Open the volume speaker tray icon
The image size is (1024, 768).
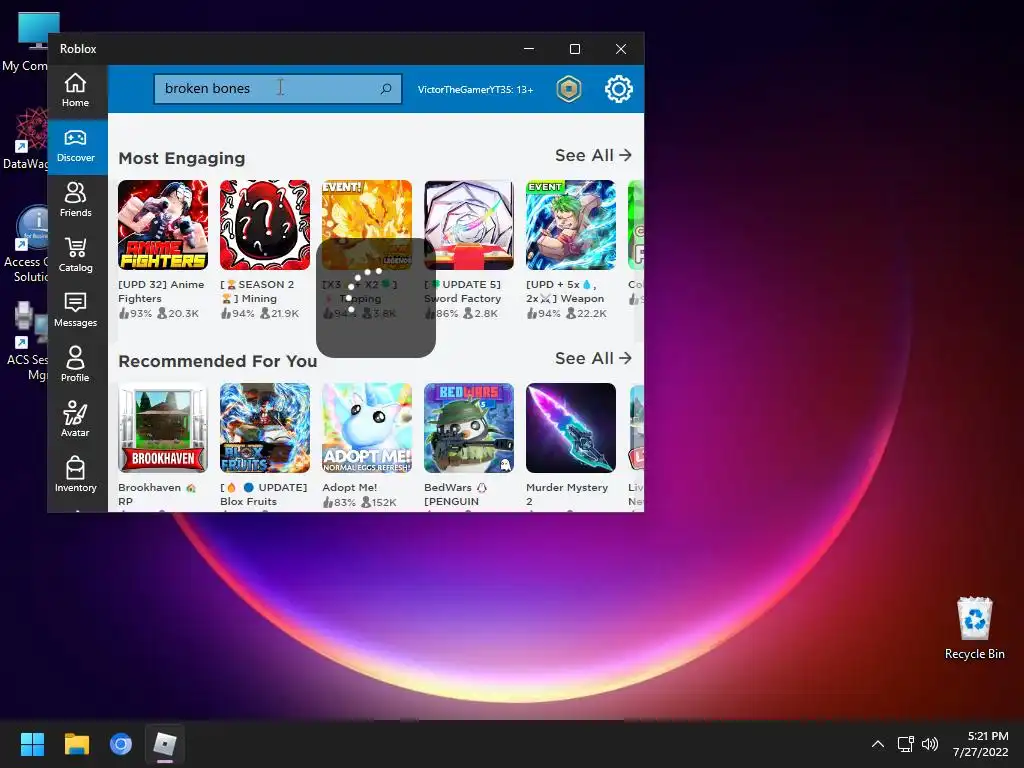pyautogui.click(x=929, y=744)
